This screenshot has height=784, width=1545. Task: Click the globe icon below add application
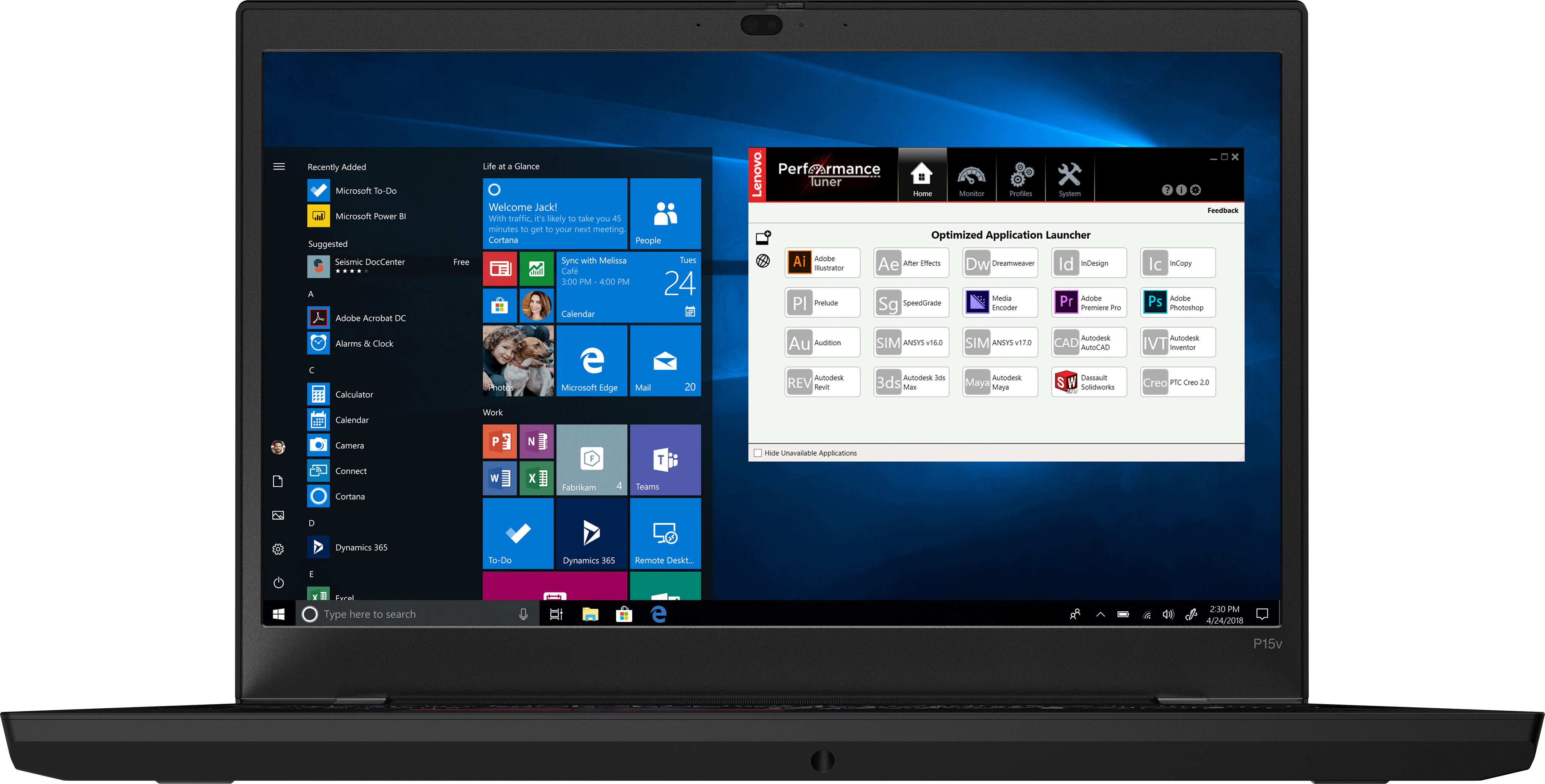763,261
